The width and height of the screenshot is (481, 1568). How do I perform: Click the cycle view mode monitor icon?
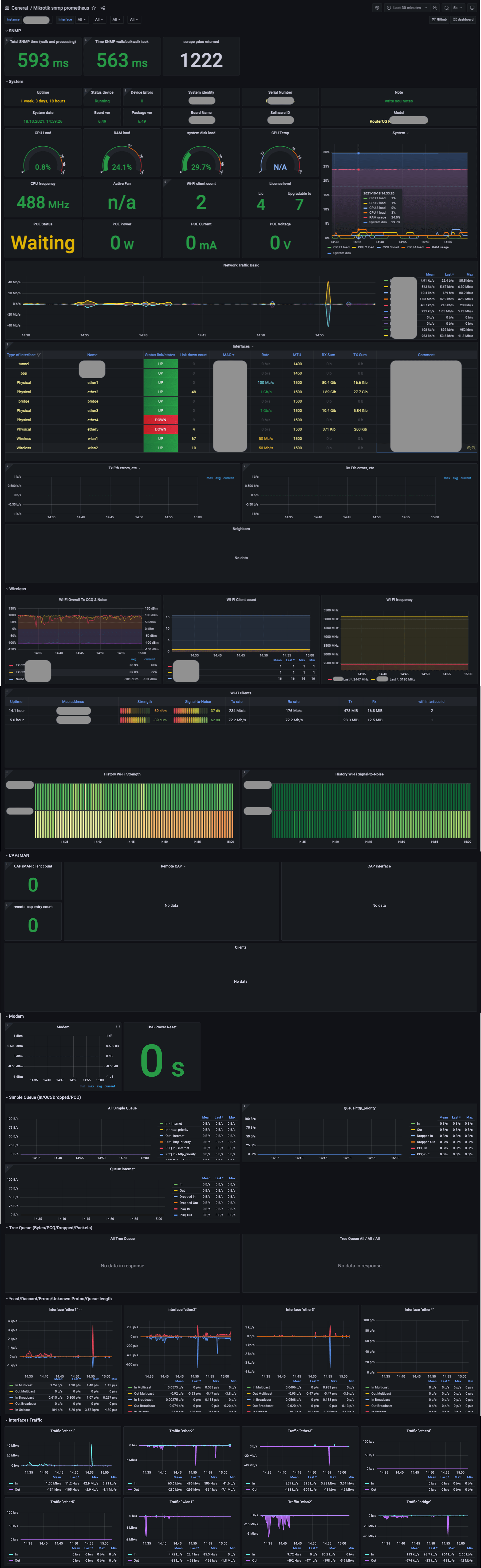(x=472, y=8)
